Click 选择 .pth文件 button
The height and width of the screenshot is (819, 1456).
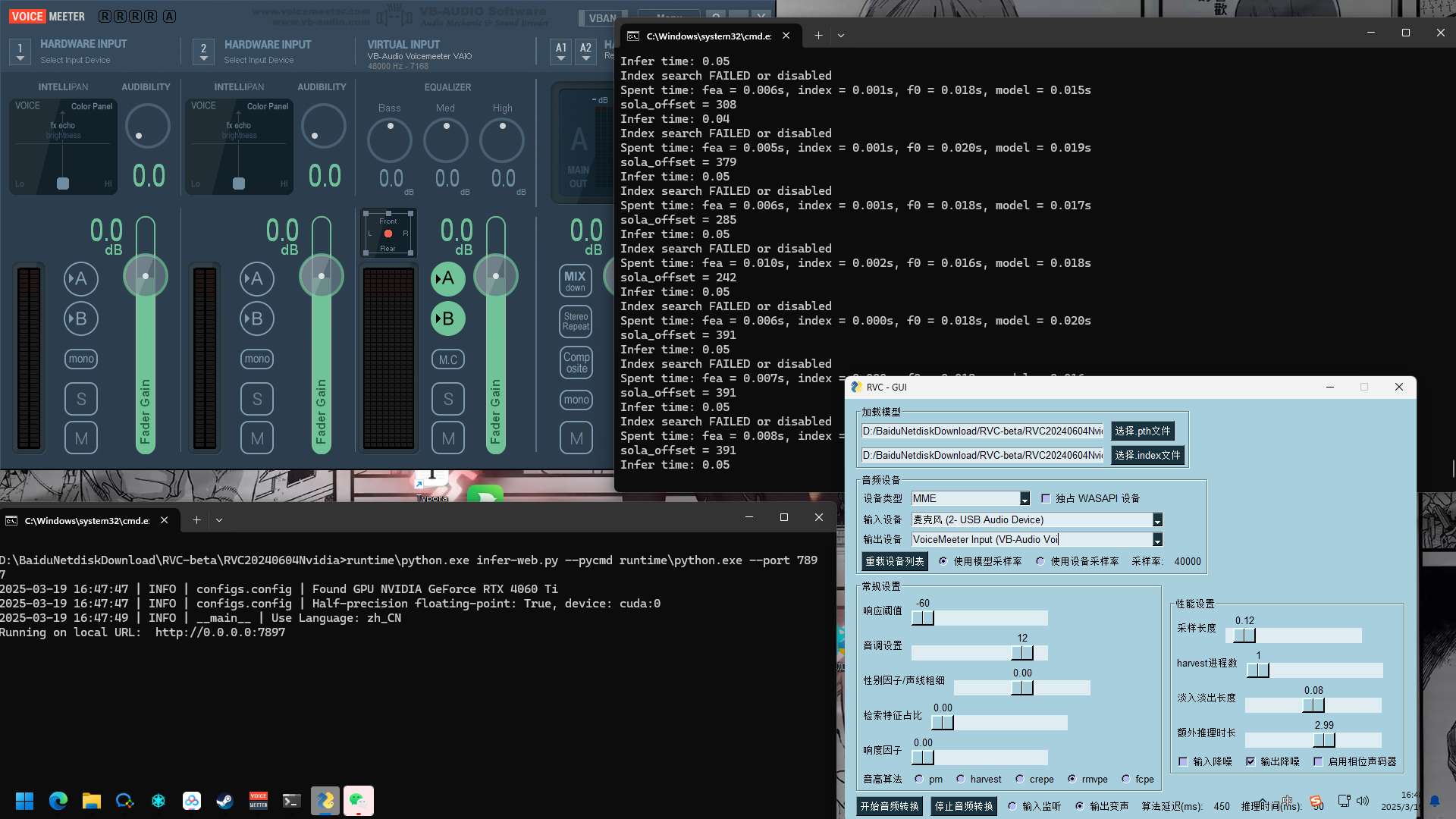pos(1143,431)
